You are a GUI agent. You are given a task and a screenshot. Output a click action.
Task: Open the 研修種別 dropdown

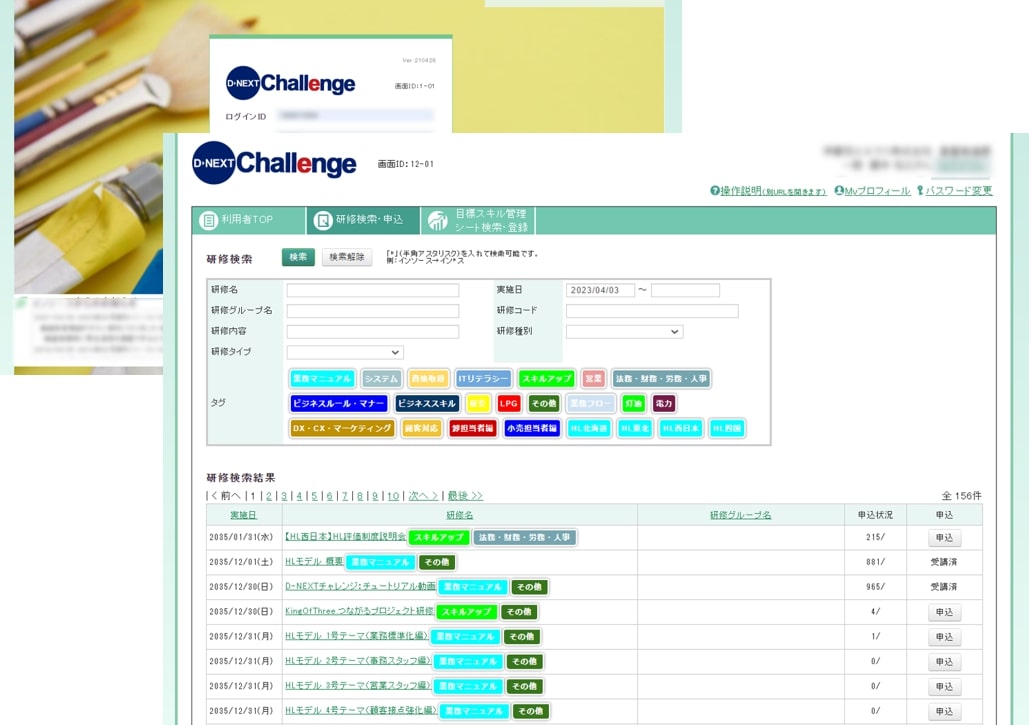click(x=624, y=331)
